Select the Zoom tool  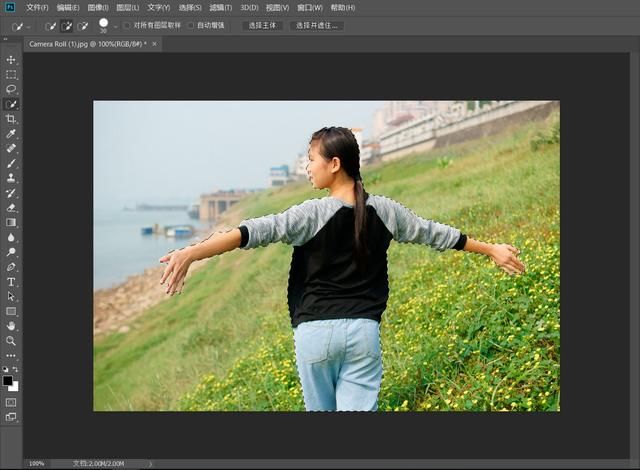(11, 341)
